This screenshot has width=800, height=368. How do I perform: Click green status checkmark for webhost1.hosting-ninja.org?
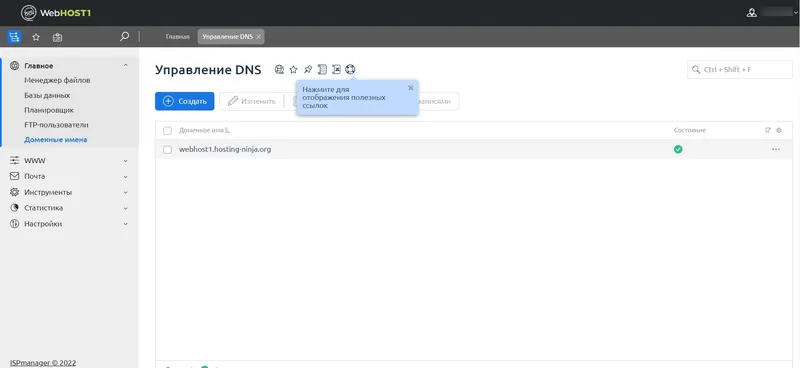tap(678, 150)
